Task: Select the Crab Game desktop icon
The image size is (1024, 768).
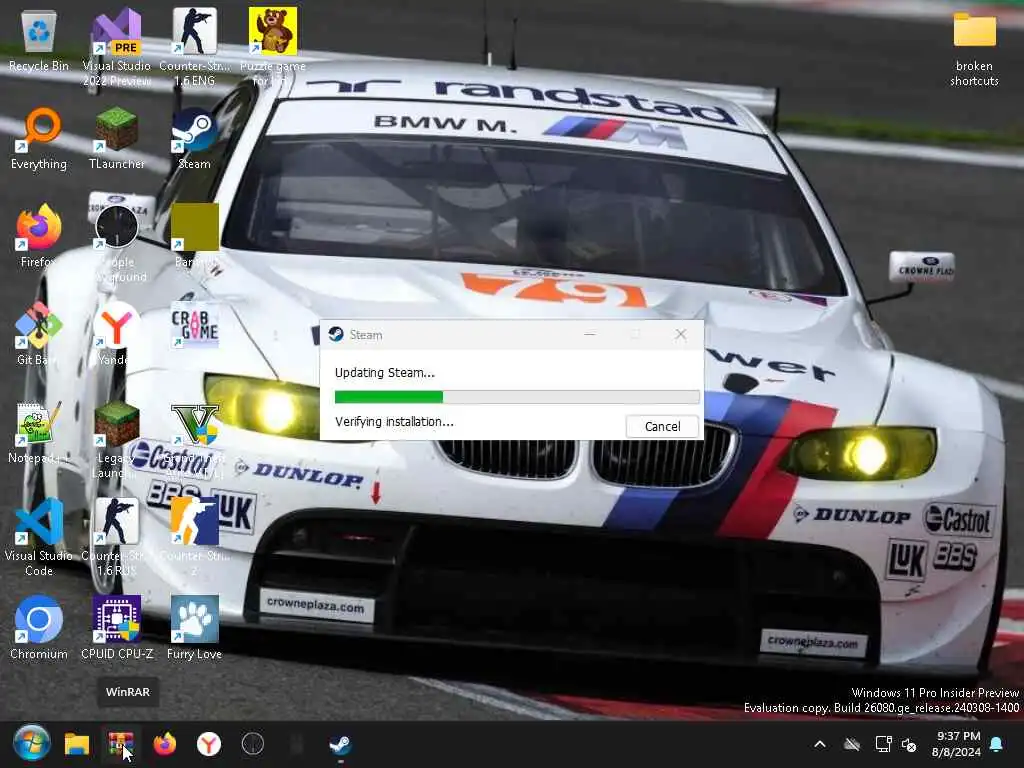Action: [195, 325]
